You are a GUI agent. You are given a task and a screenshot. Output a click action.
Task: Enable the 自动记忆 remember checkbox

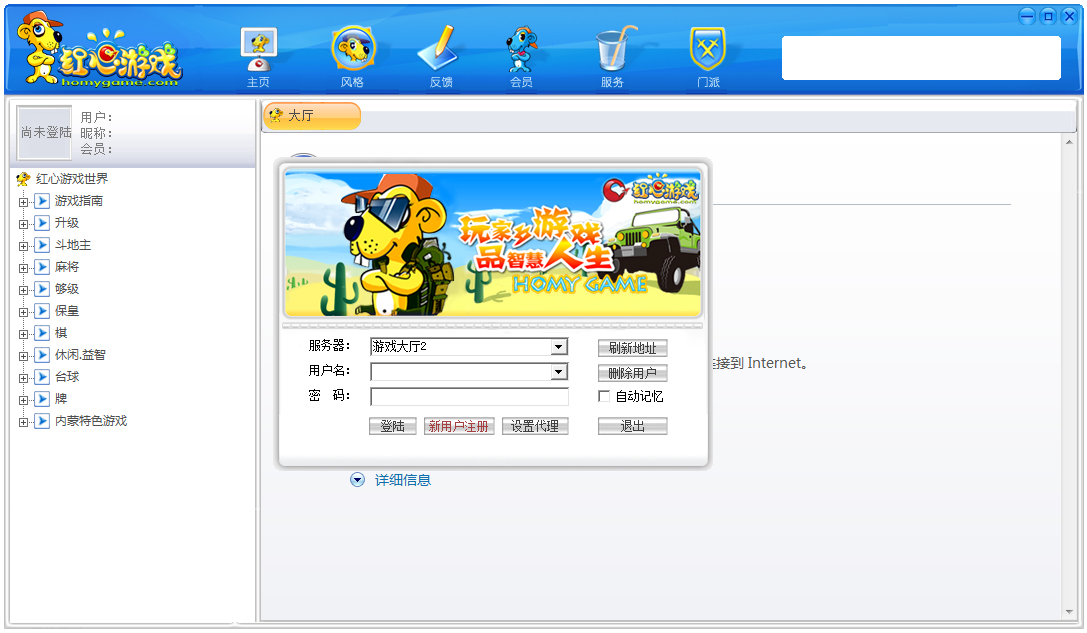604,395
